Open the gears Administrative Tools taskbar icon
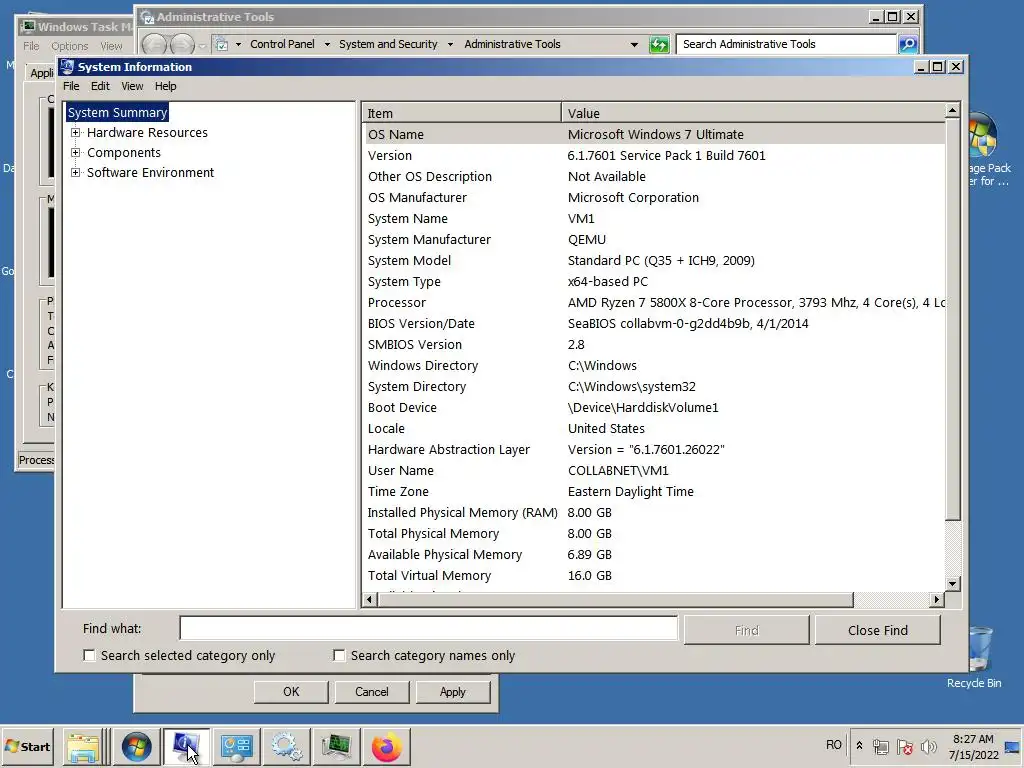1024x768 pixels. coord(287,746)
